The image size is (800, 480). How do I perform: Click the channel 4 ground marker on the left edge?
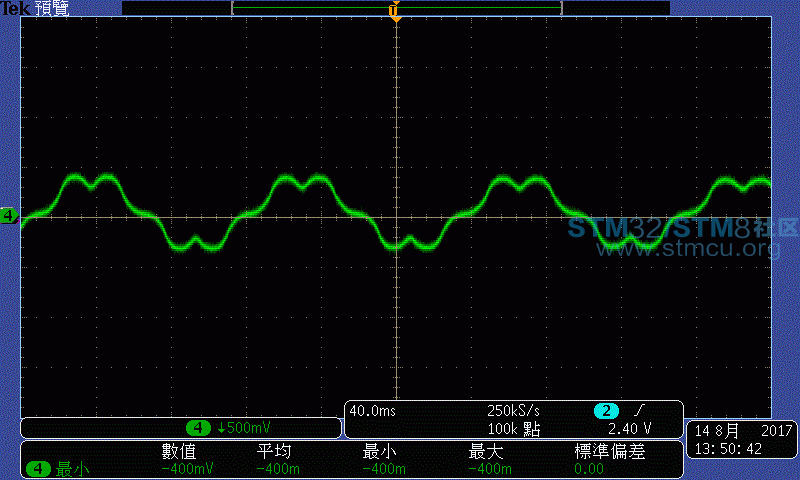click(x=9, y=216)
